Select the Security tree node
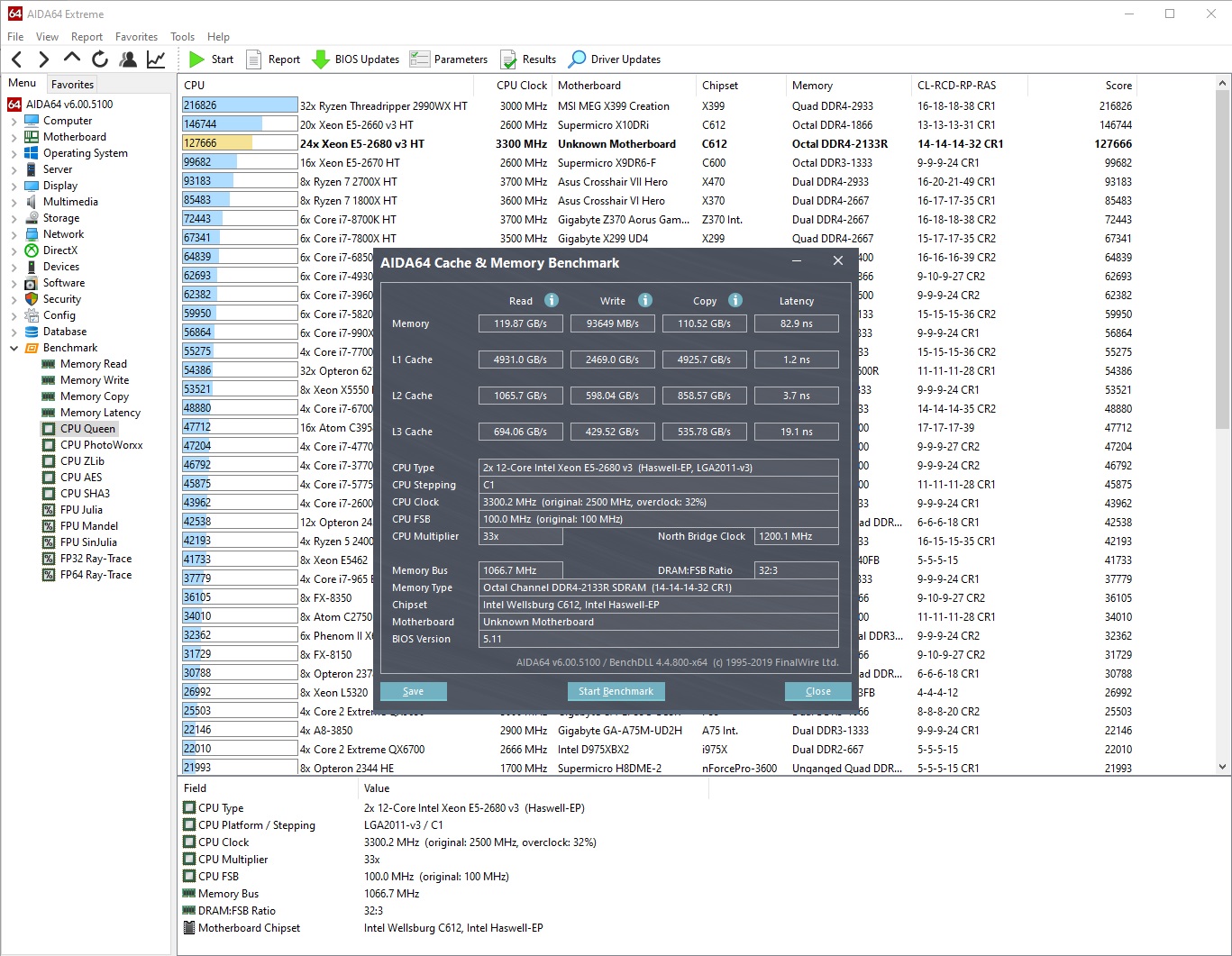Screen dimensions: 1232x956 click(x=62, y=299)
